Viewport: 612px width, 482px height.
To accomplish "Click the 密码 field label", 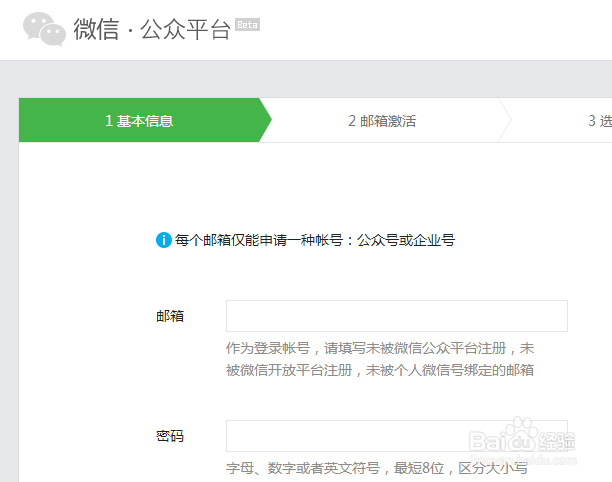I will tap(170, 436).
